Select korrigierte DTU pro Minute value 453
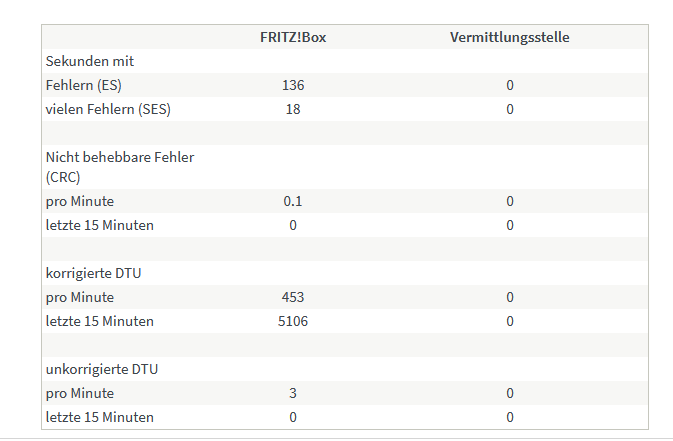This screenshot has width=673, height=441. [293, 298]
